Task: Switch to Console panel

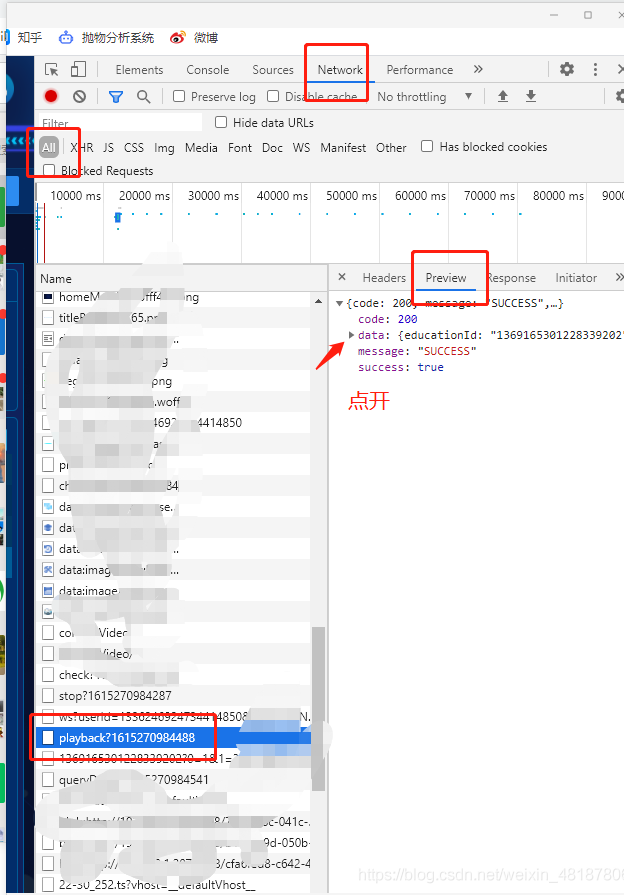Action: (x=208, y=70)
